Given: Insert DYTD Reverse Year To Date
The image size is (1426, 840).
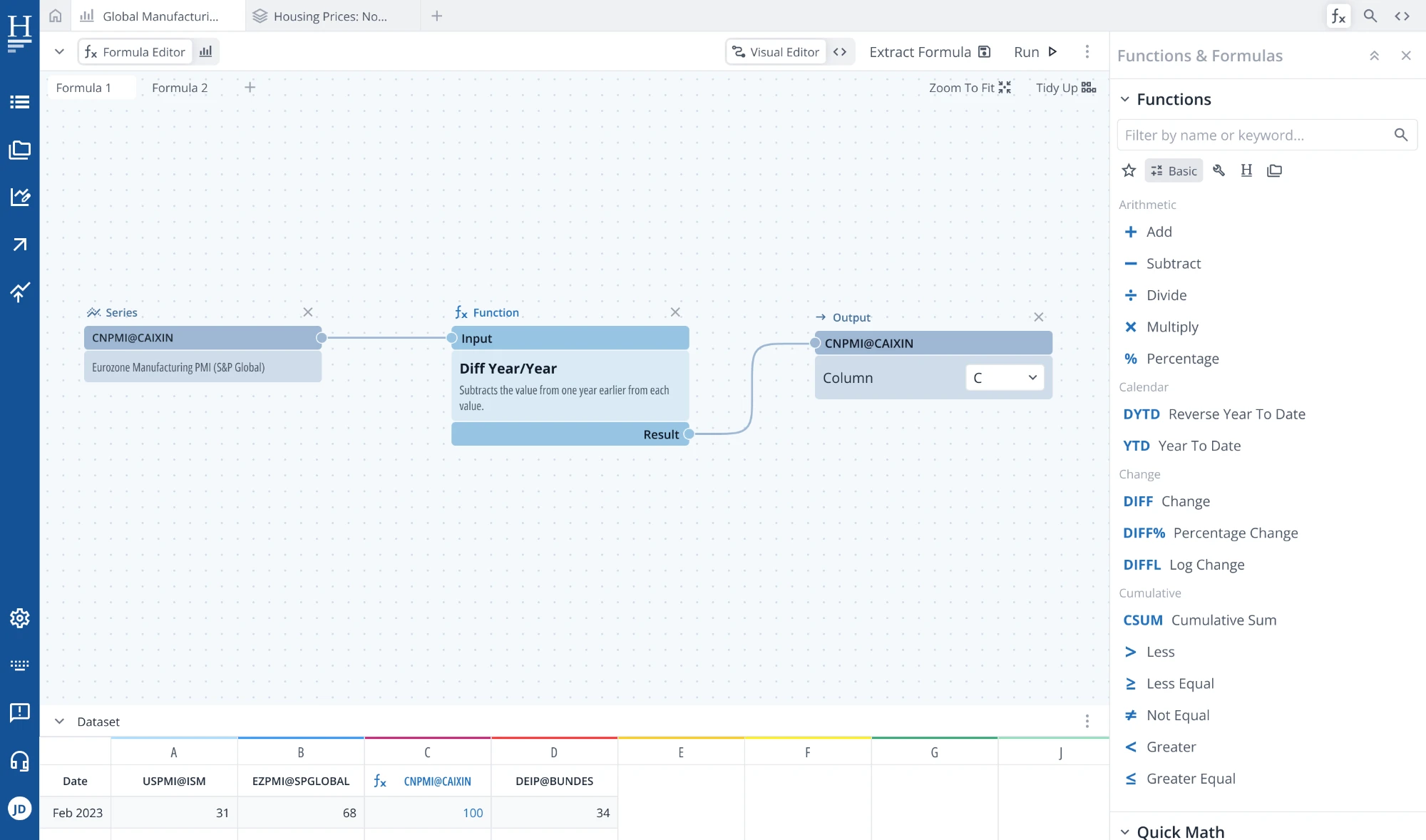Looking at the screenshot, I should pos(1214,414).
